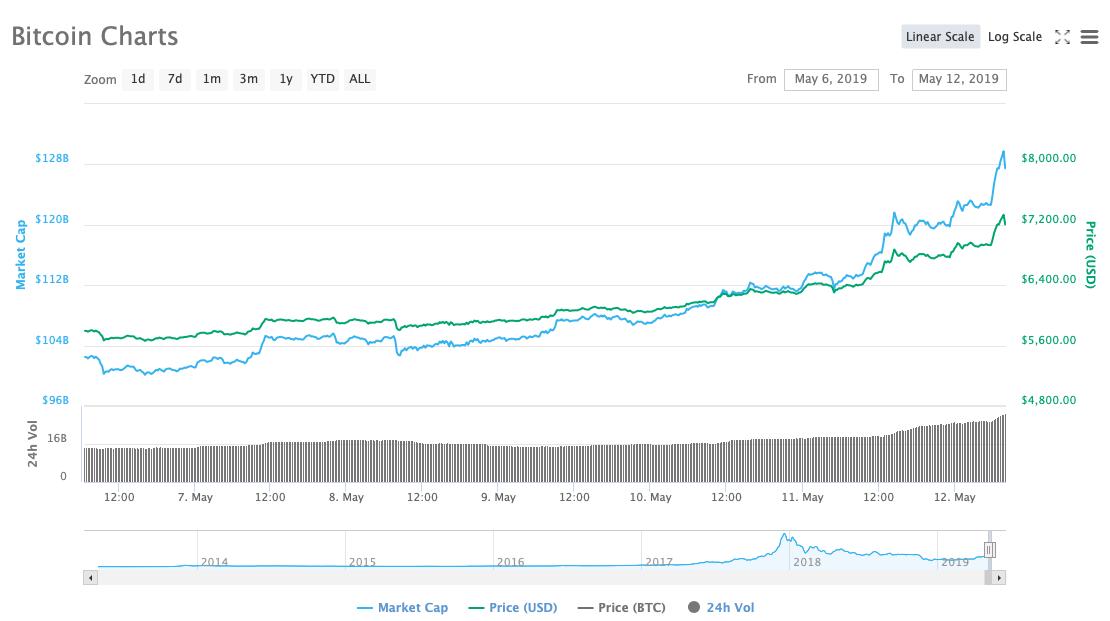
Task: Toggle Price (USD) series in legend
Action: click(513, 608)
